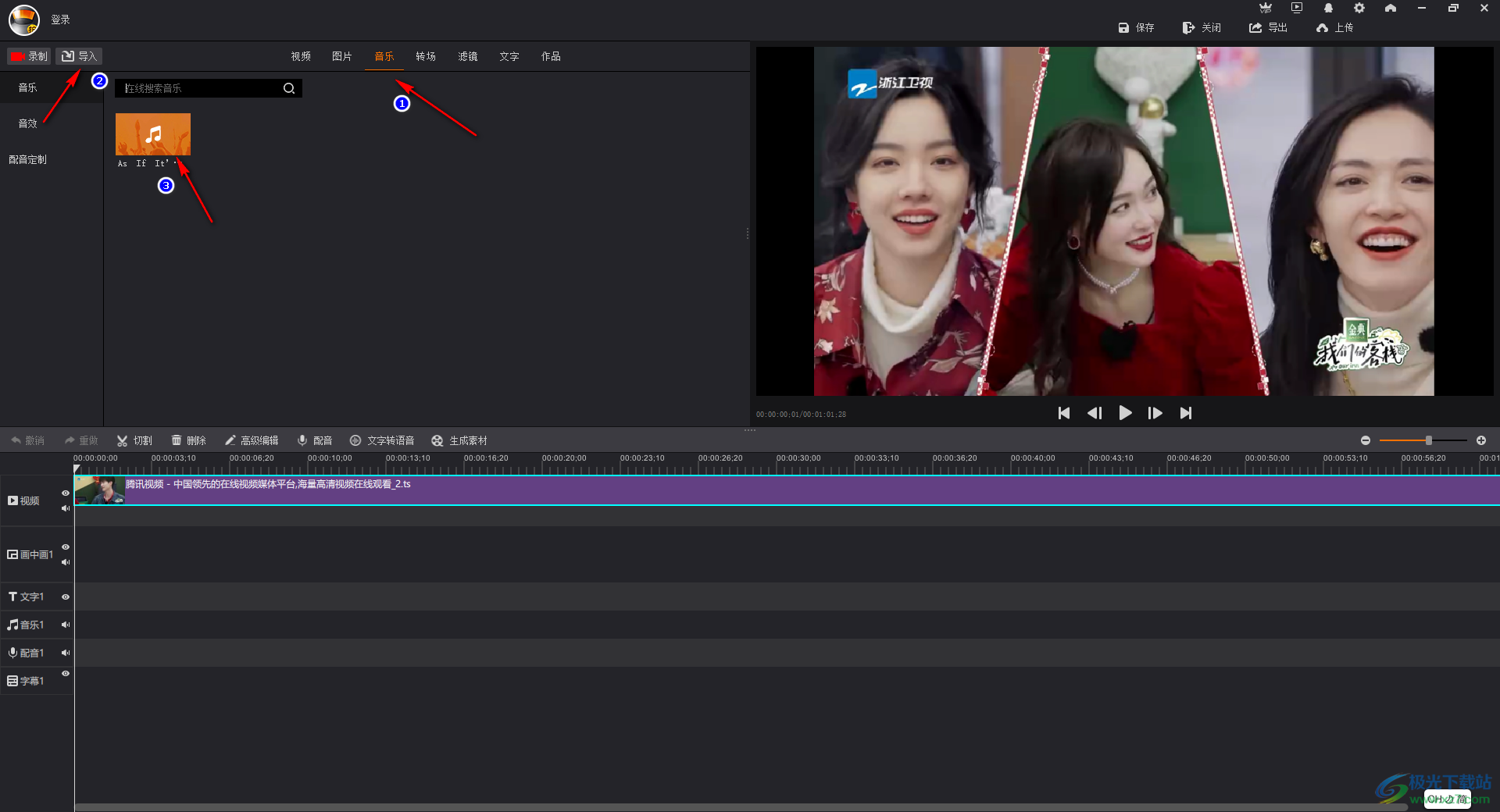Click the video preview canvas

tap(1123, 221)
